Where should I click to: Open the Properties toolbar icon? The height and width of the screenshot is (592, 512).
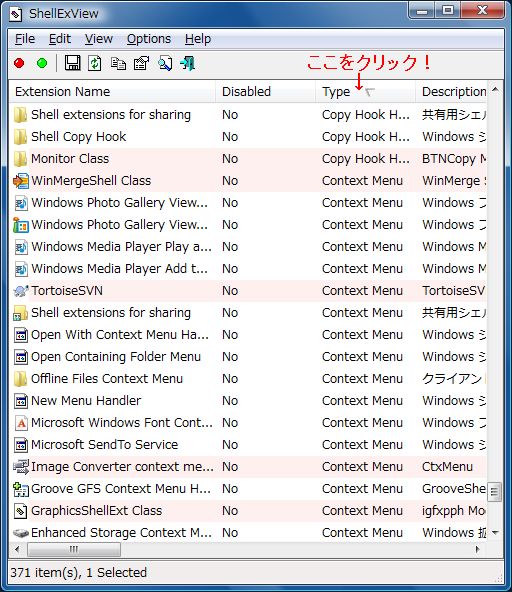[141, 63]
